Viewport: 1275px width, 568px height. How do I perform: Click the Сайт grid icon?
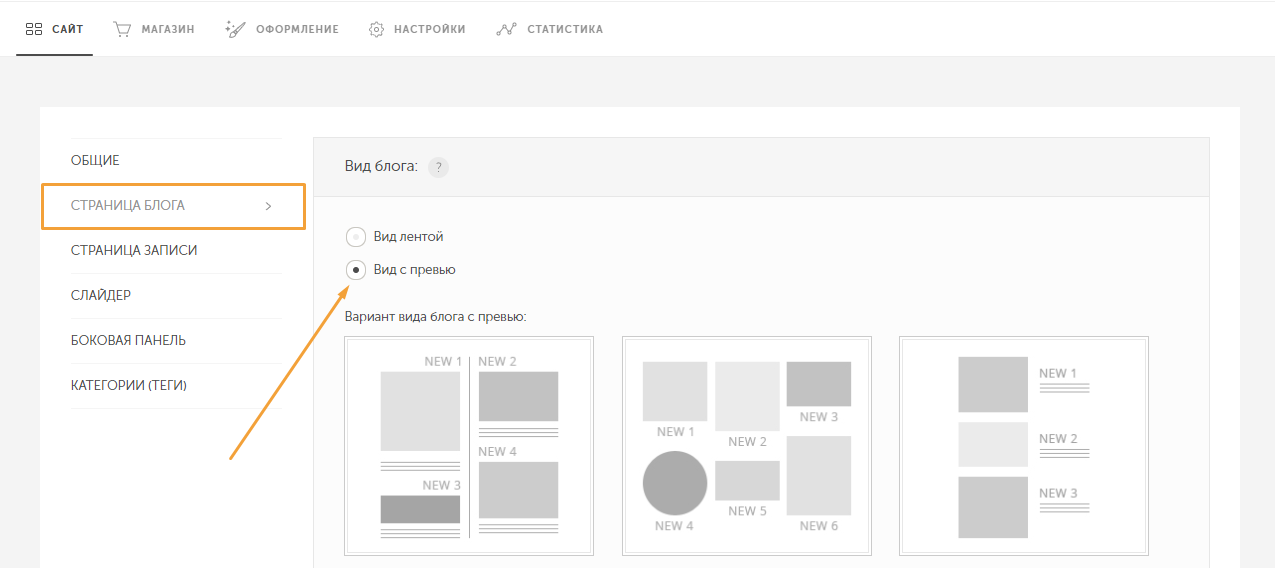click(x=33, y=29)
